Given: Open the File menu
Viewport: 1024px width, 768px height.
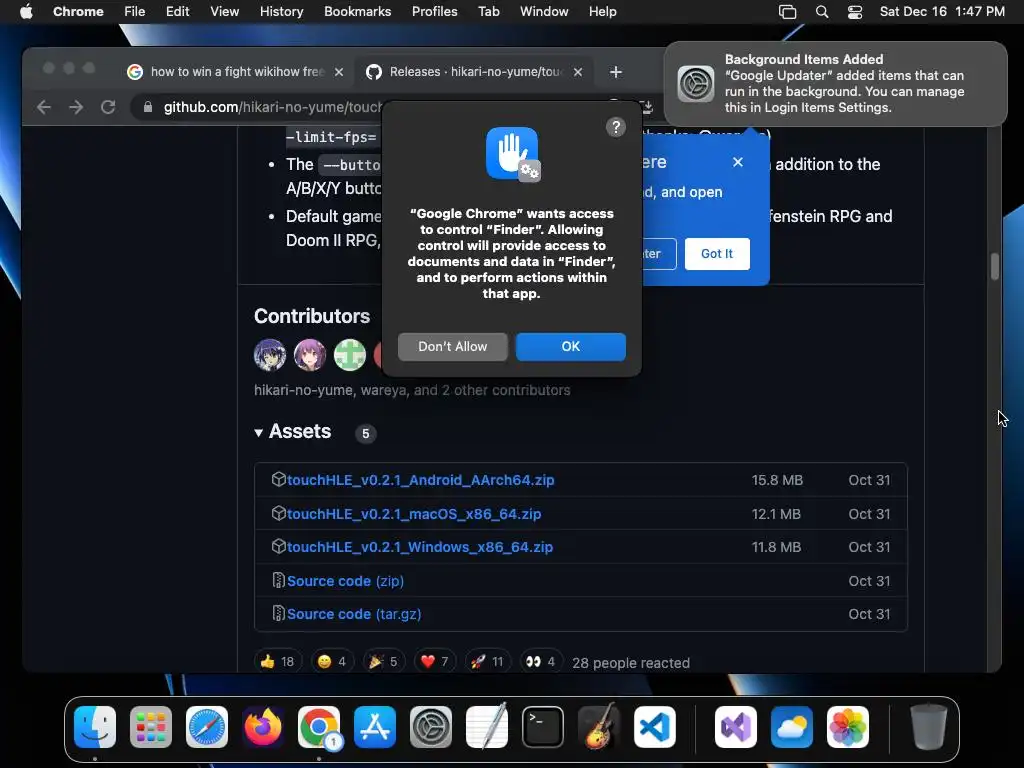Looking at the screenshot, I should (135, 12).
